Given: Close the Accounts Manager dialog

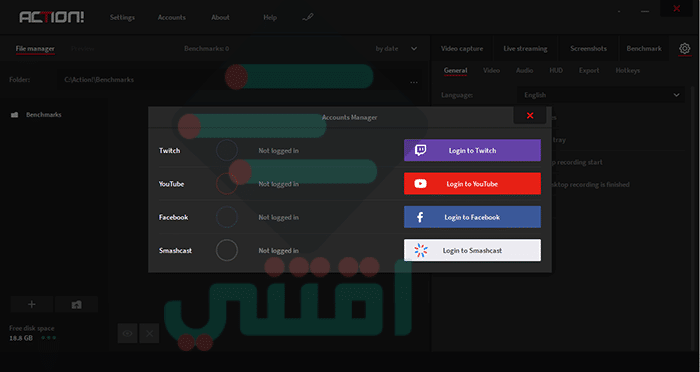Looking at the screenshot, I should pyautogui.click(x=530, y=116).
